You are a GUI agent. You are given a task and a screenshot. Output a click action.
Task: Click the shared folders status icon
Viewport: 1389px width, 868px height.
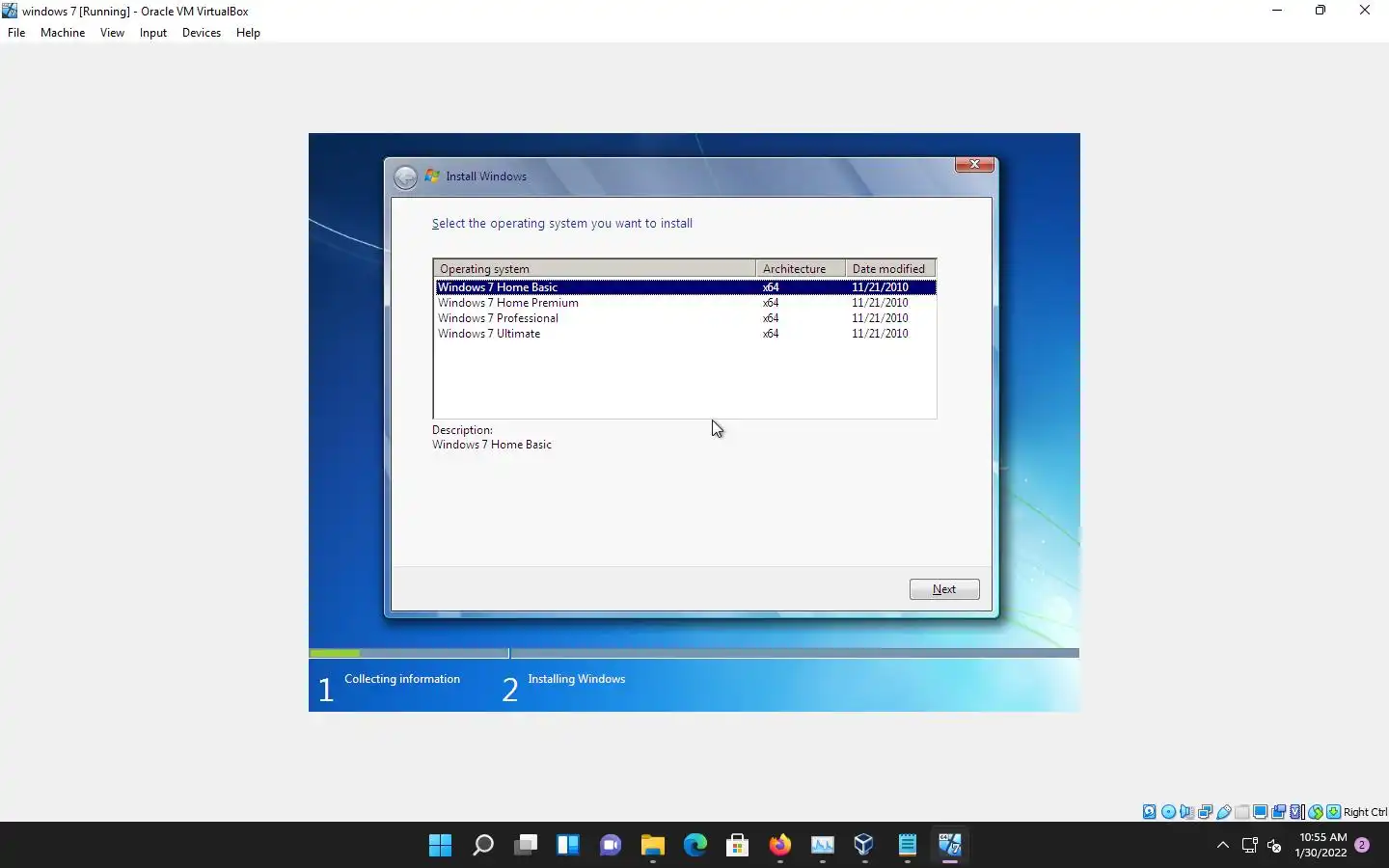pyautogui.click(x=1242, y=812)
